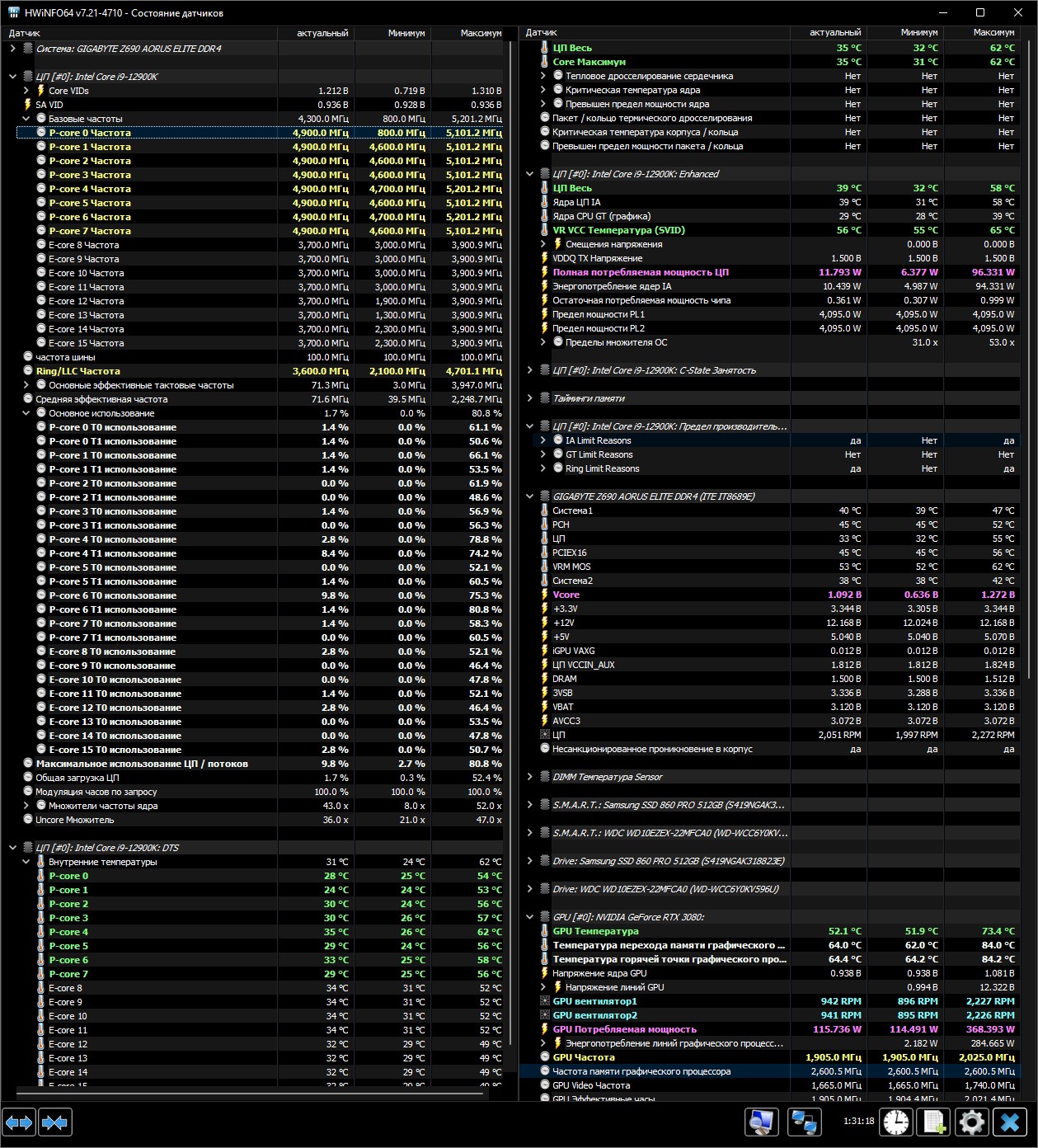
Task: Click the clock icon beside GPU Частота
Action: point(544,1057)
